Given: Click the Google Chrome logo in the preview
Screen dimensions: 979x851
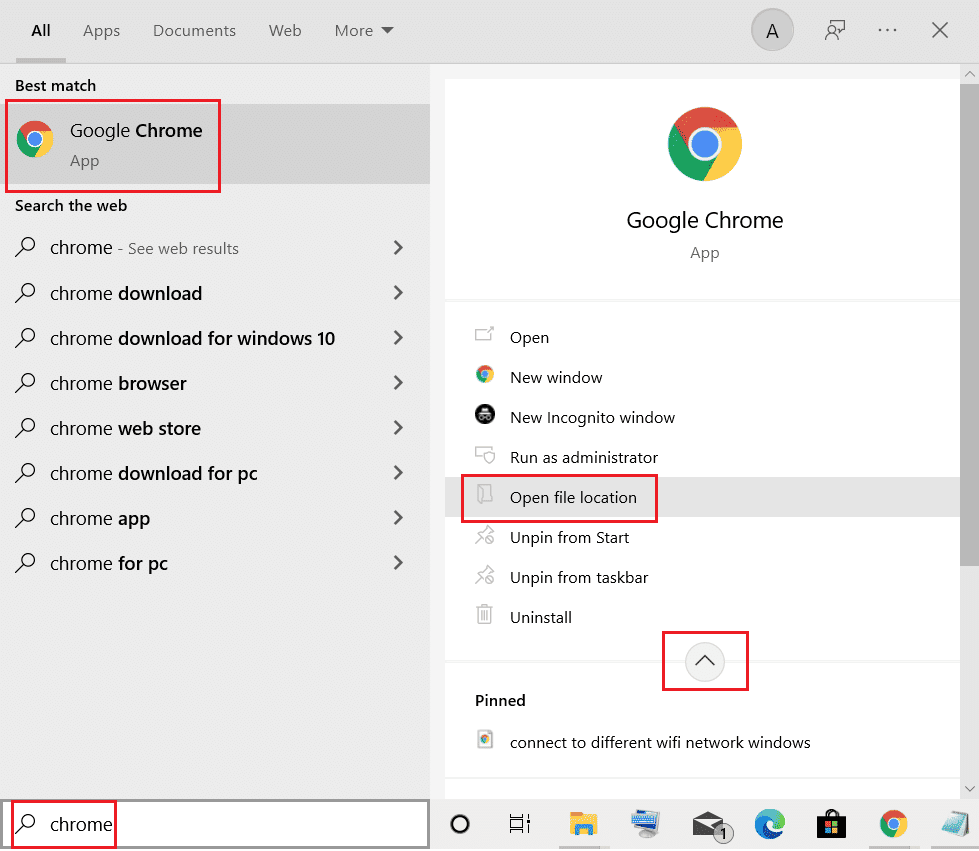Looking at the screenshot, I should [x=704, y=143].
